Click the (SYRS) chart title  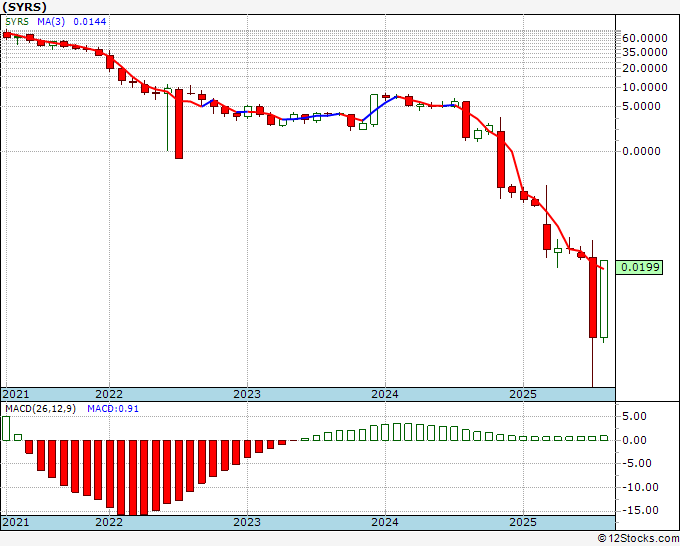click(24, 7)
